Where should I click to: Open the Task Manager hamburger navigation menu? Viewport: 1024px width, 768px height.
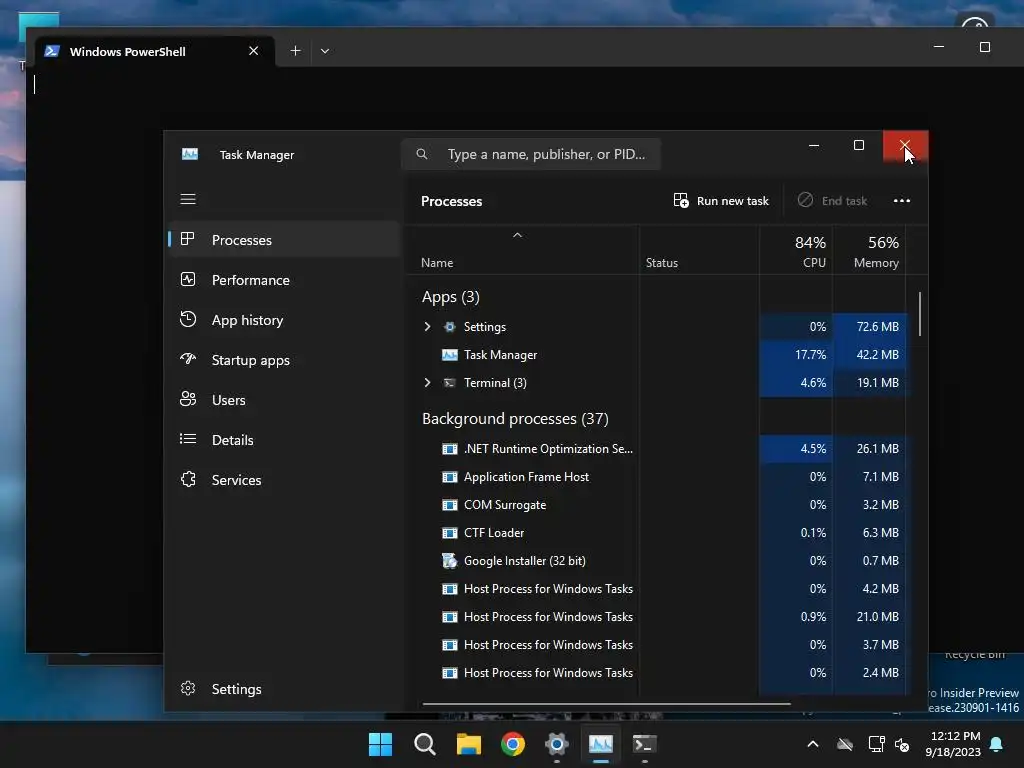(x=188, y=199)
